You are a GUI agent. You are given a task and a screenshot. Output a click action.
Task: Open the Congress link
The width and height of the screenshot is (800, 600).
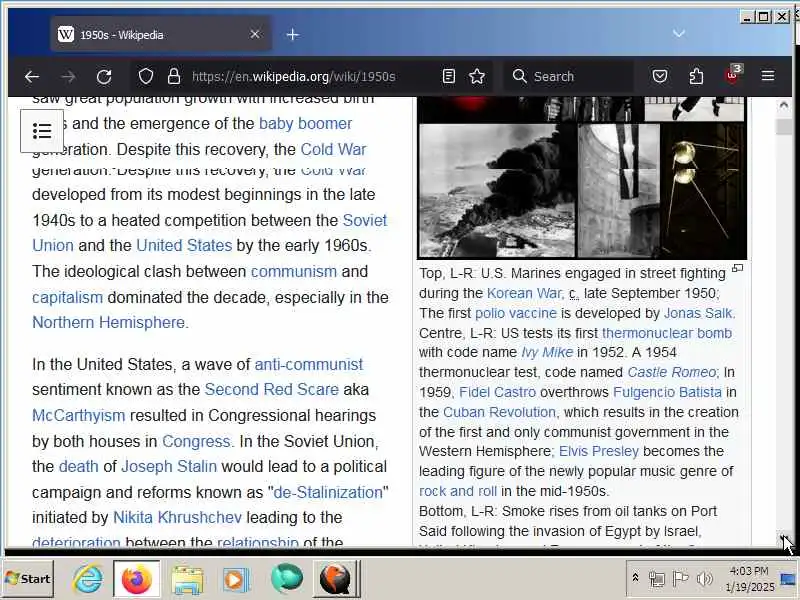196,441
